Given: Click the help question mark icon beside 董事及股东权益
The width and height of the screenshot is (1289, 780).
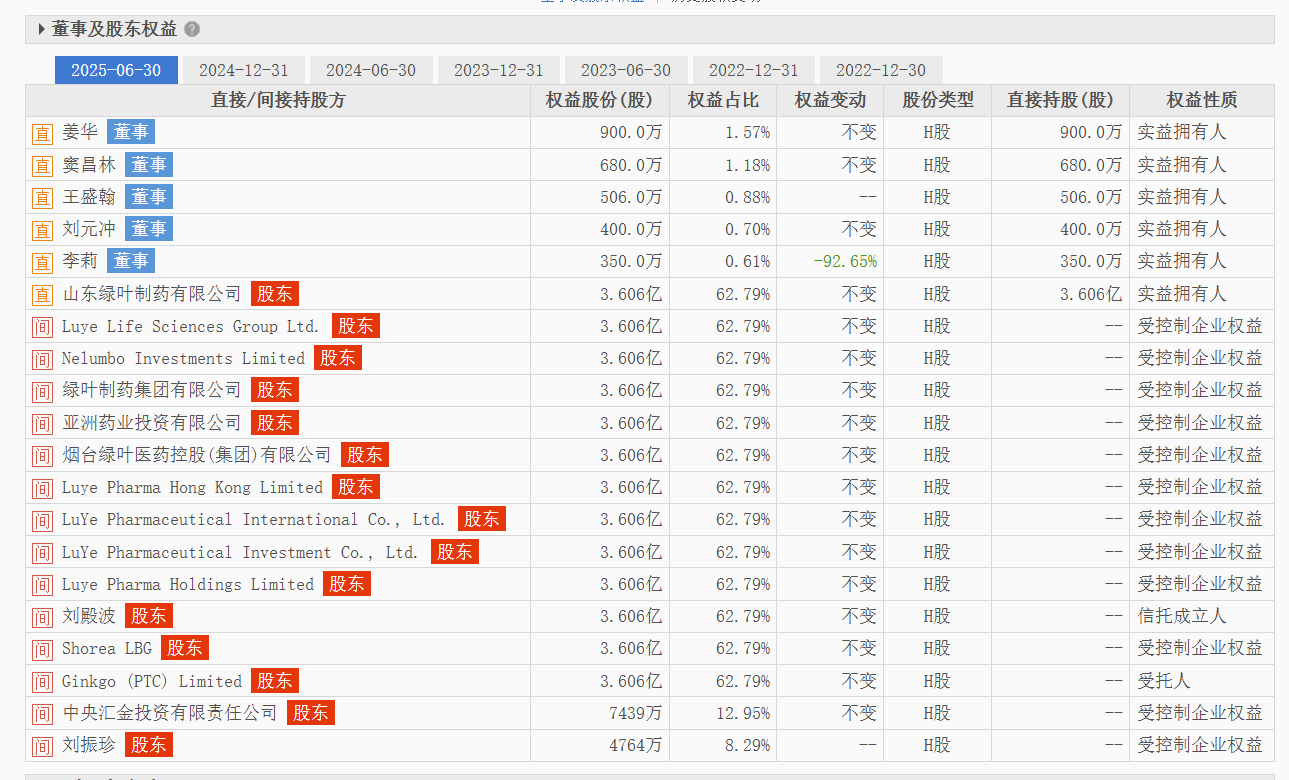Looking at the screenshot, I should [x=192, y=30].
